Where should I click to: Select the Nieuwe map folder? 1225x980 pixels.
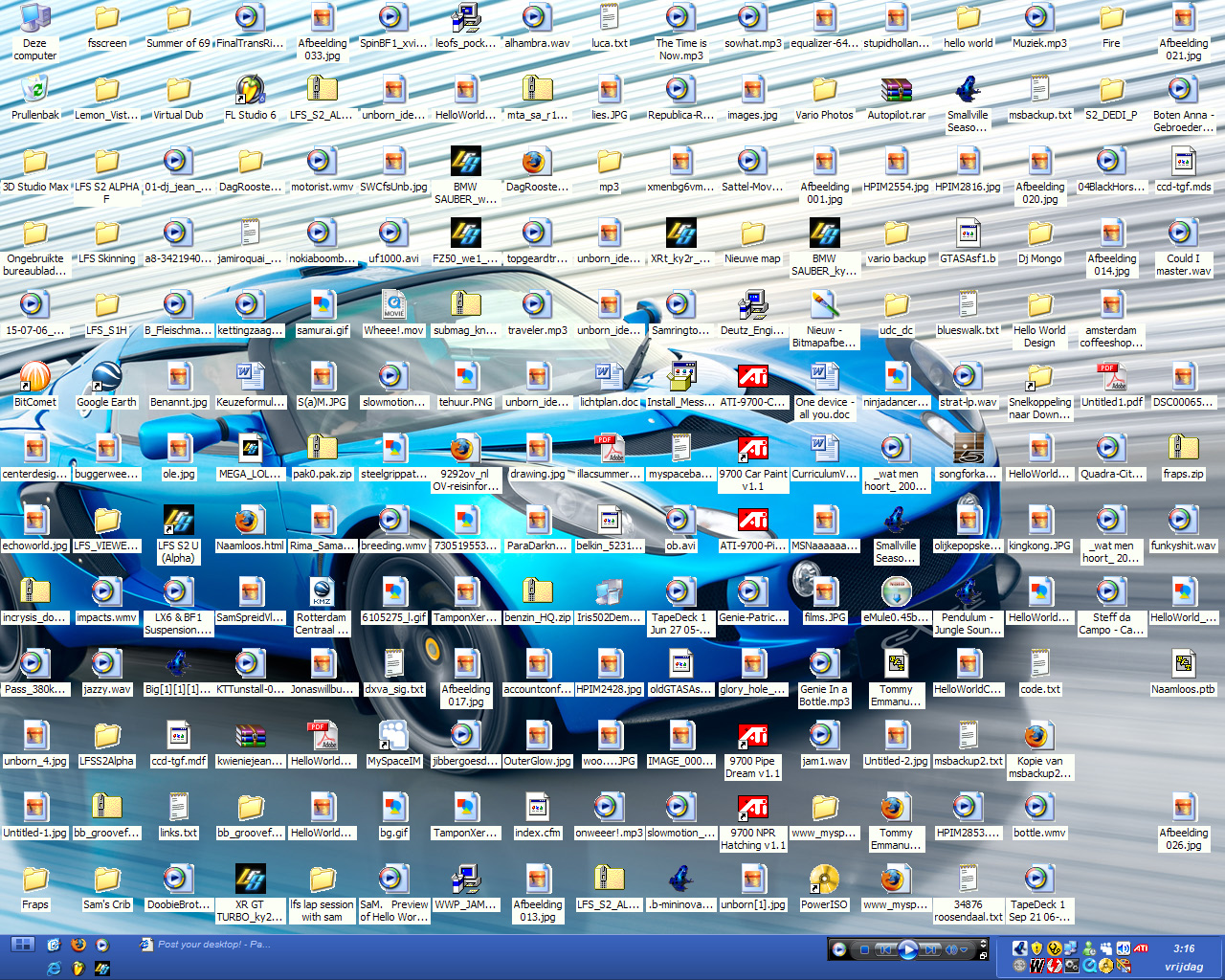click(752, 241)
